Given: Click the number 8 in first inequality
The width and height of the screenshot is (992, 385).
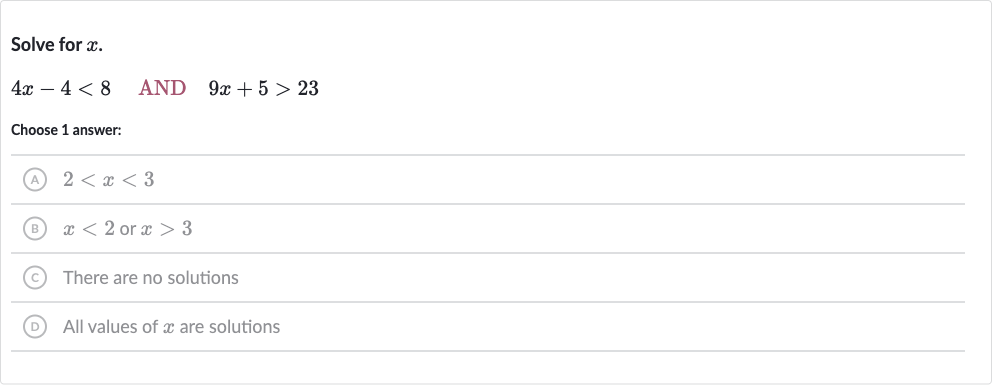Looking at the screenshot, I should 105,89.
